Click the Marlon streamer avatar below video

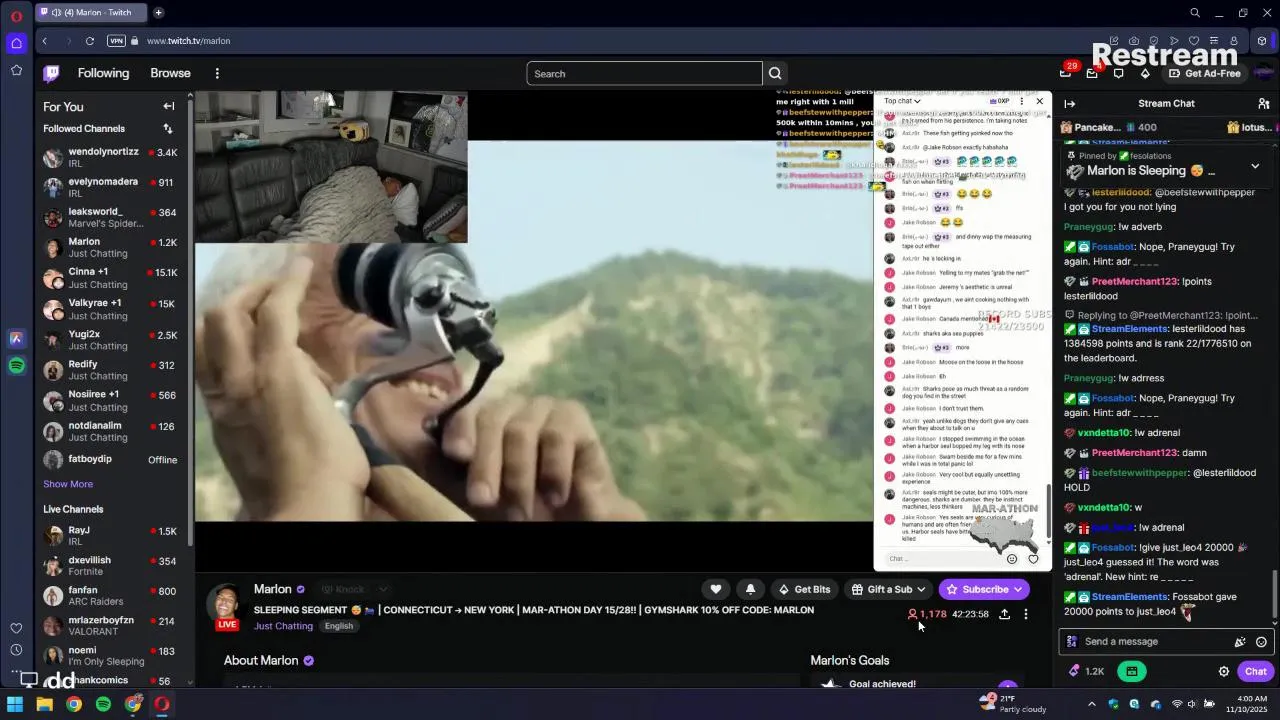[x=227, y=605]
